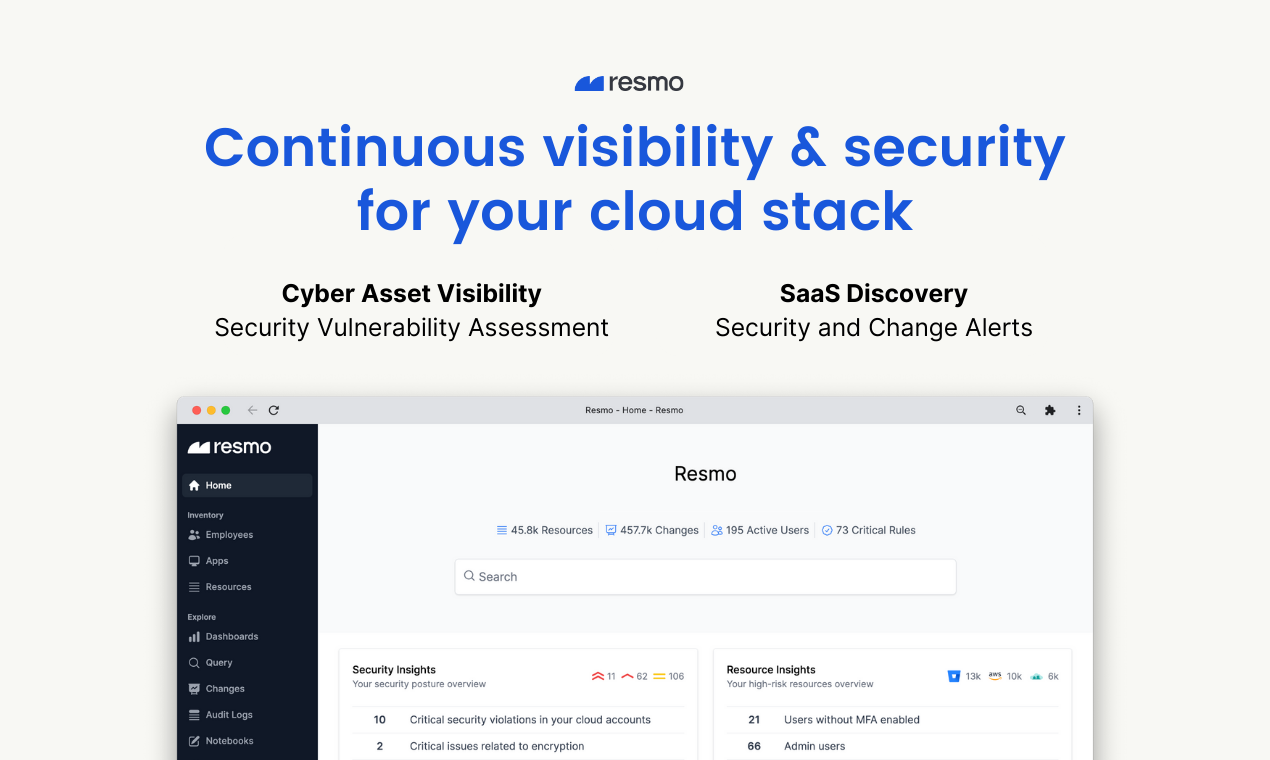Image resolution: width=1270 pixels, height=760 pixels.
Task: Click the Audit Logs icon
Action: point(194,715)
